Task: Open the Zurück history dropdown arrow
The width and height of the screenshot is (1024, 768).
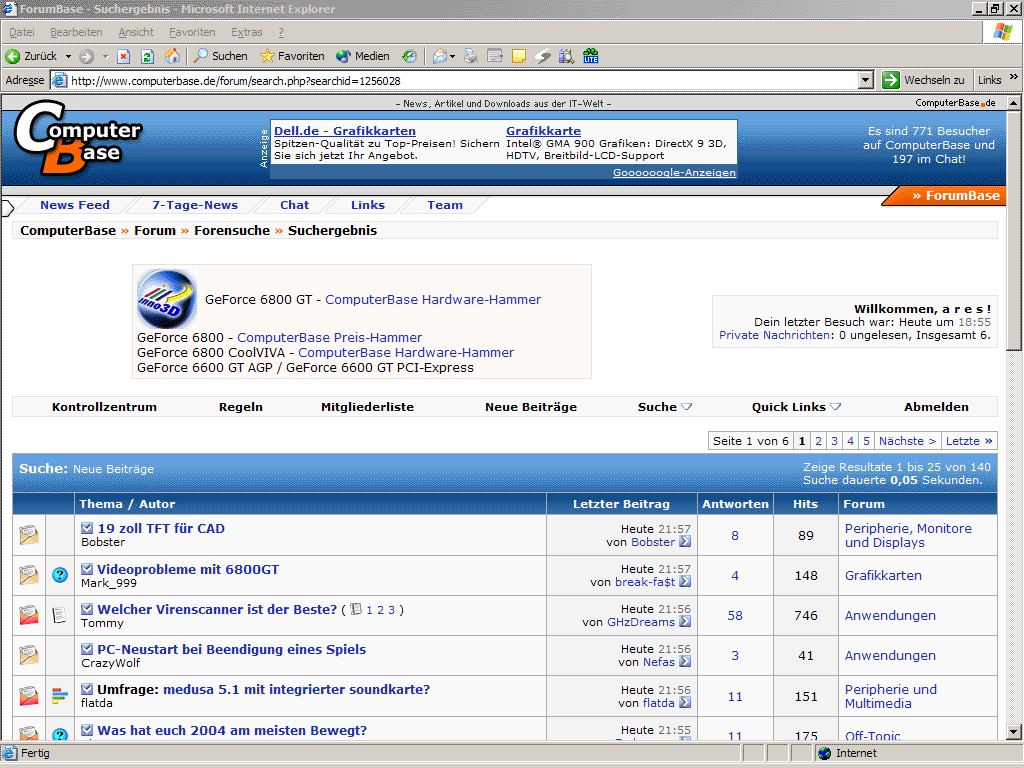Action: pos(68,57)
